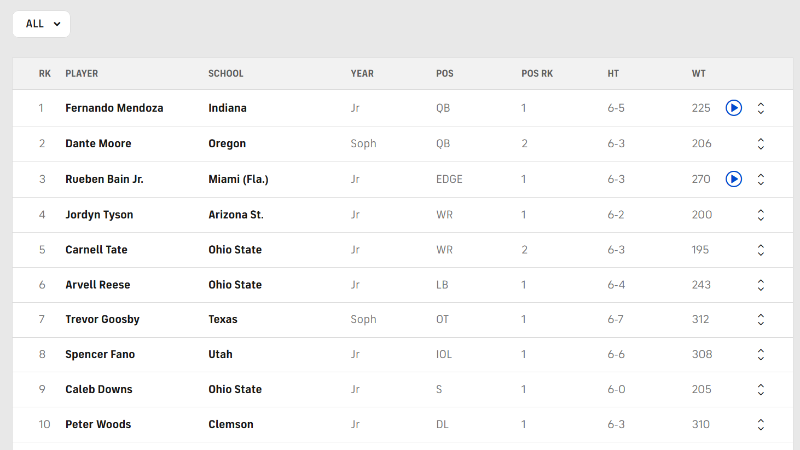The width and height of the screenshot is (800, 450).
Task: Expand Carnell Tate's row chevron
Action: pyautogui.click(x=761, y=250)
